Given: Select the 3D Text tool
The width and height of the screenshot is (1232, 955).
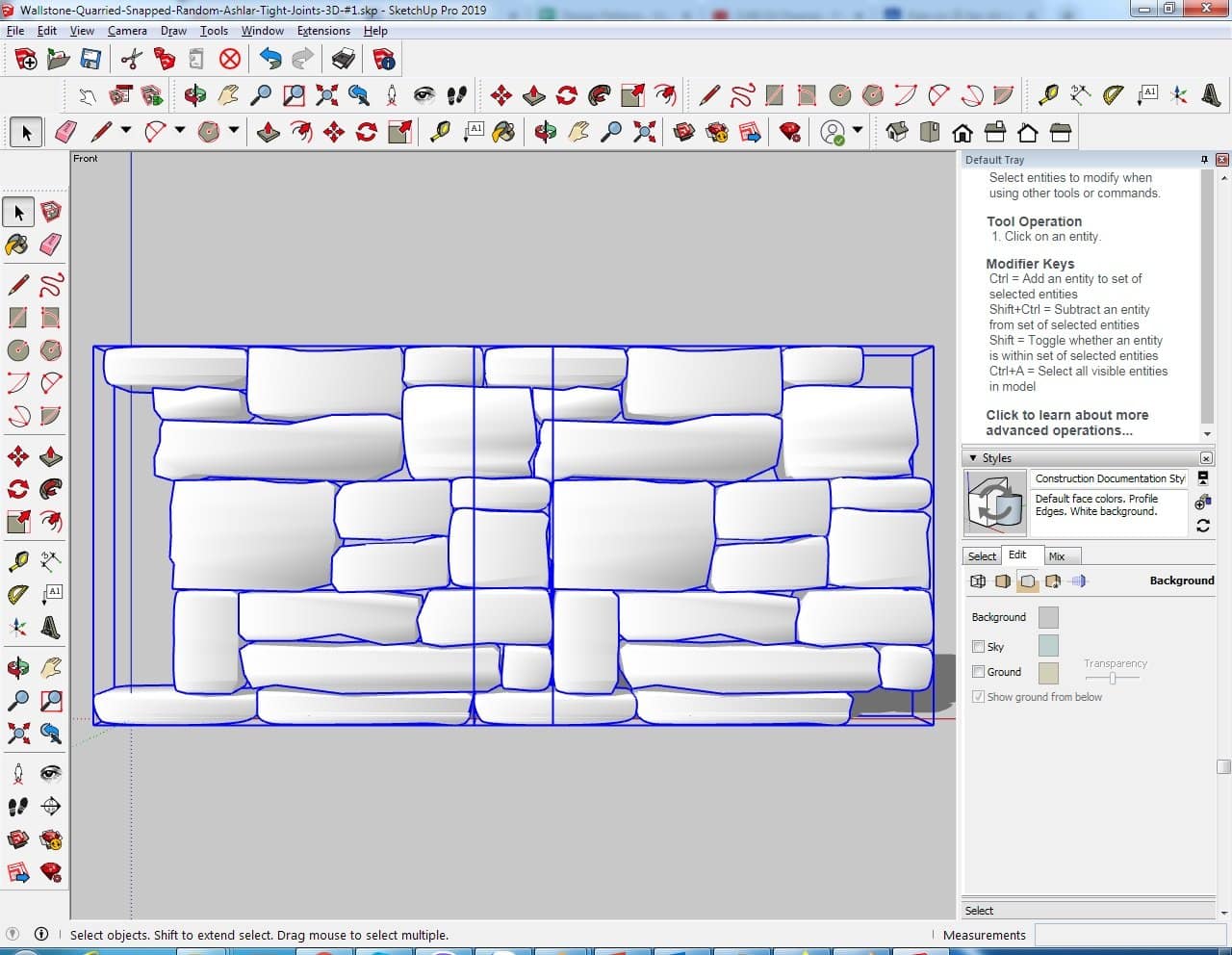Looking at the screenshot, I should [1211, 94].
